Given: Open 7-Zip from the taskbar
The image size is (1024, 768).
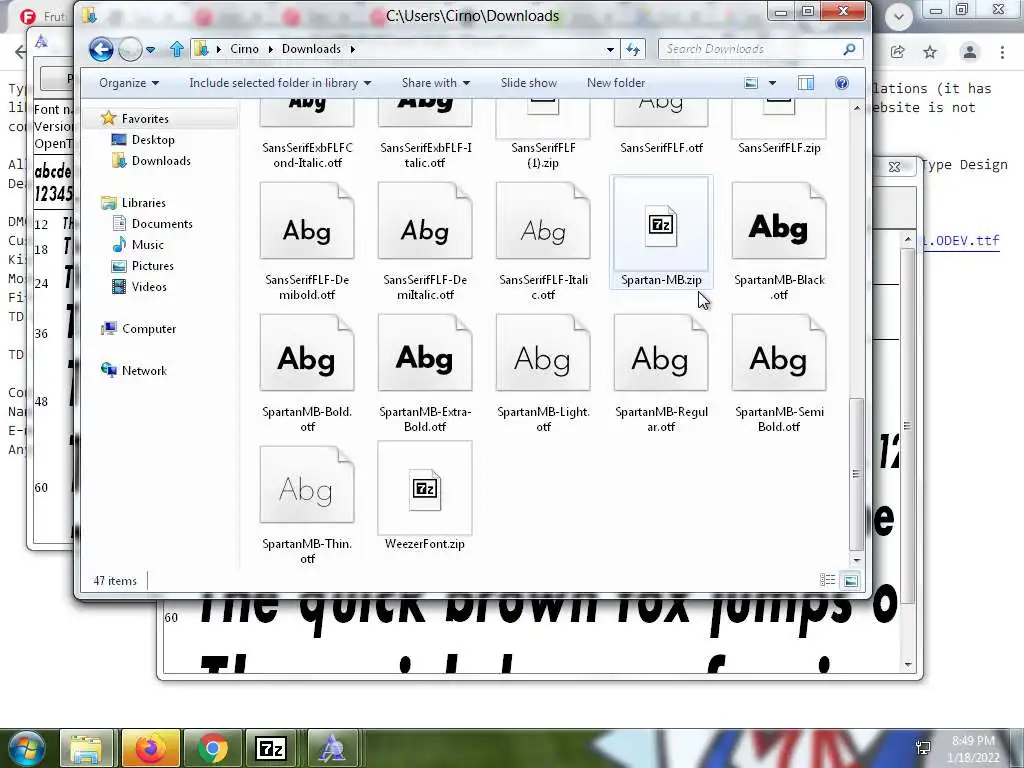Looking at the screenshot, I should point(272,748).
